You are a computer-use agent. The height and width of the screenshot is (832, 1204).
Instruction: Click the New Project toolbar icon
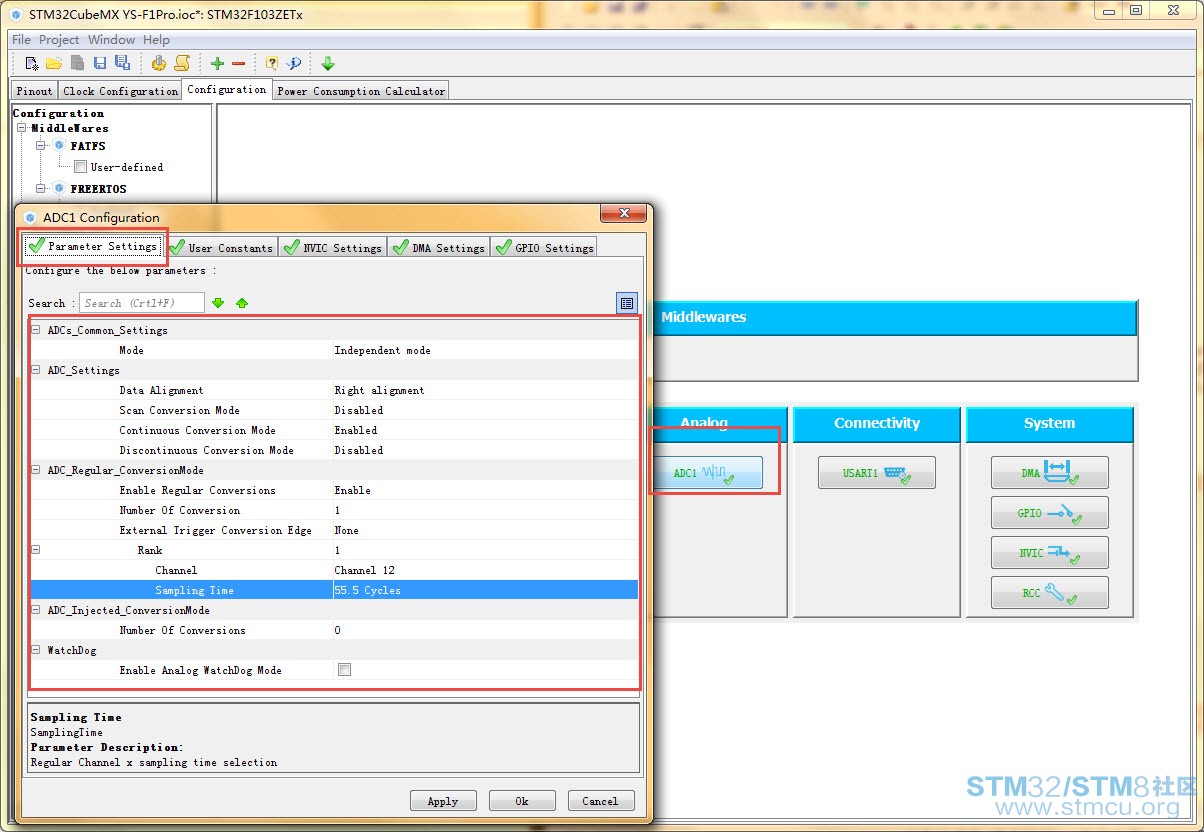tap(32, 63)
